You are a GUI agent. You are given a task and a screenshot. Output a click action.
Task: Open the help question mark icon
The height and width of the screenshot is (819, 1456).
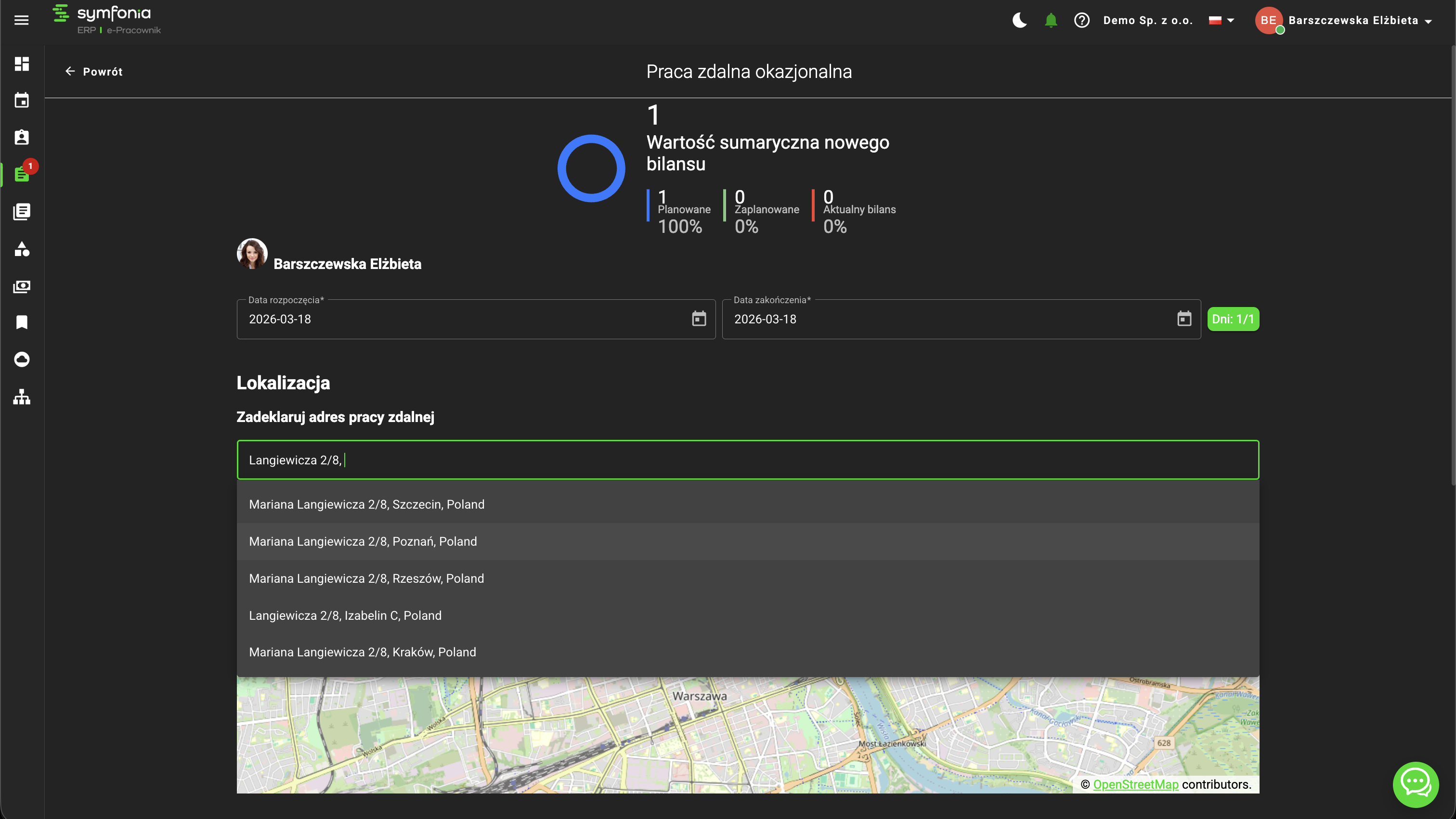click(x=1082, y=20)
